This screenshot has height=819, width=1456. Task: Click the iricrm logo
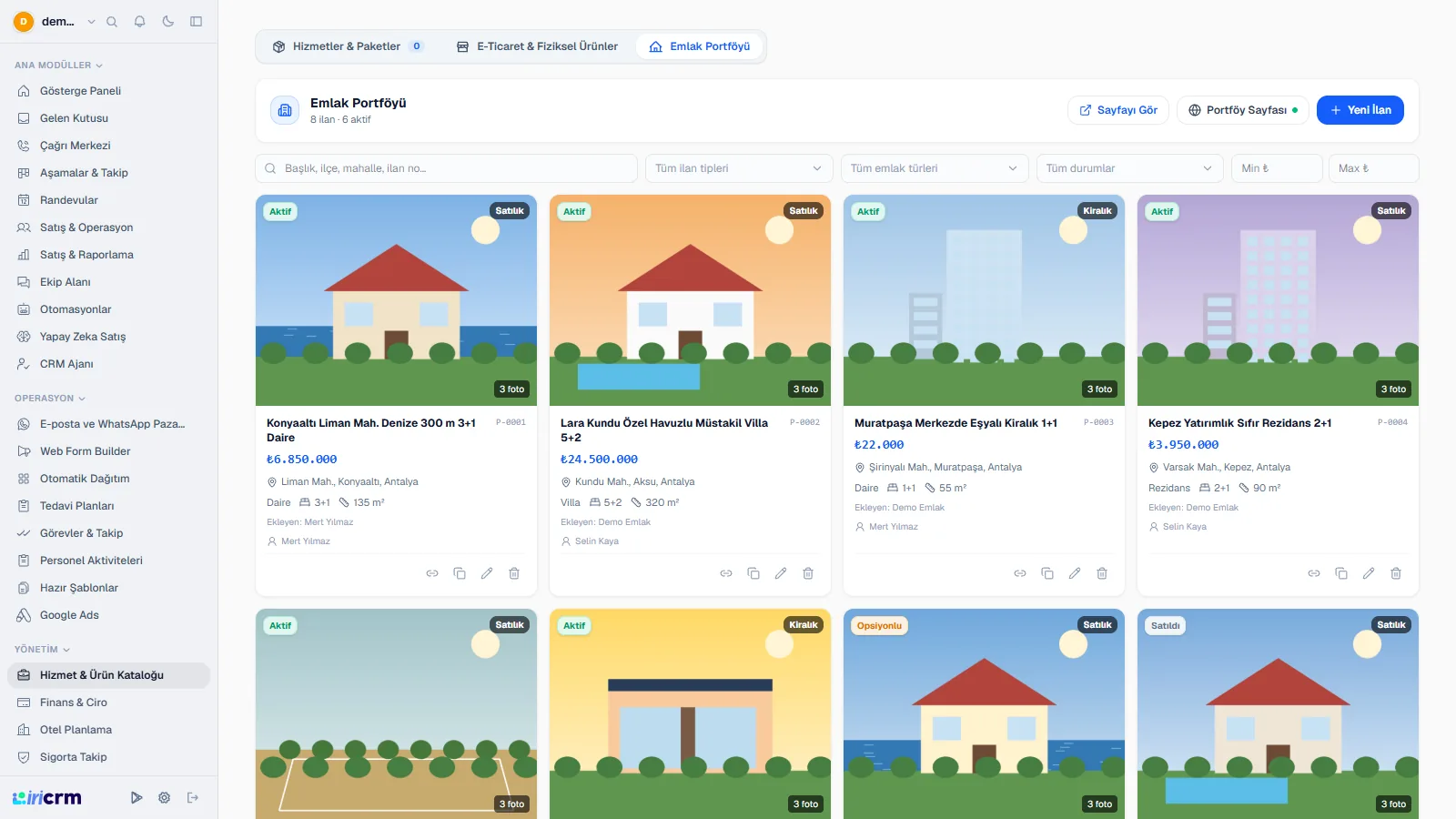coord(47,798)
